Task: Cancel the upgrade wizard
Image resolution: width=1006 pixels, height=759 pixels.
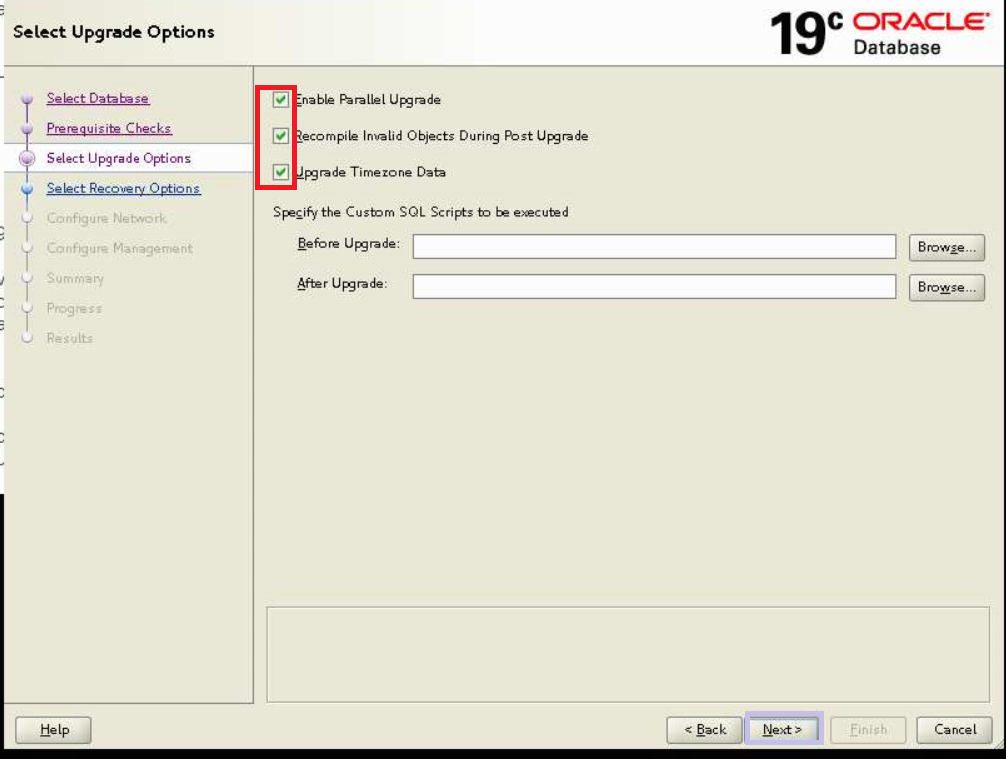Action: click(x=953, y=730)
